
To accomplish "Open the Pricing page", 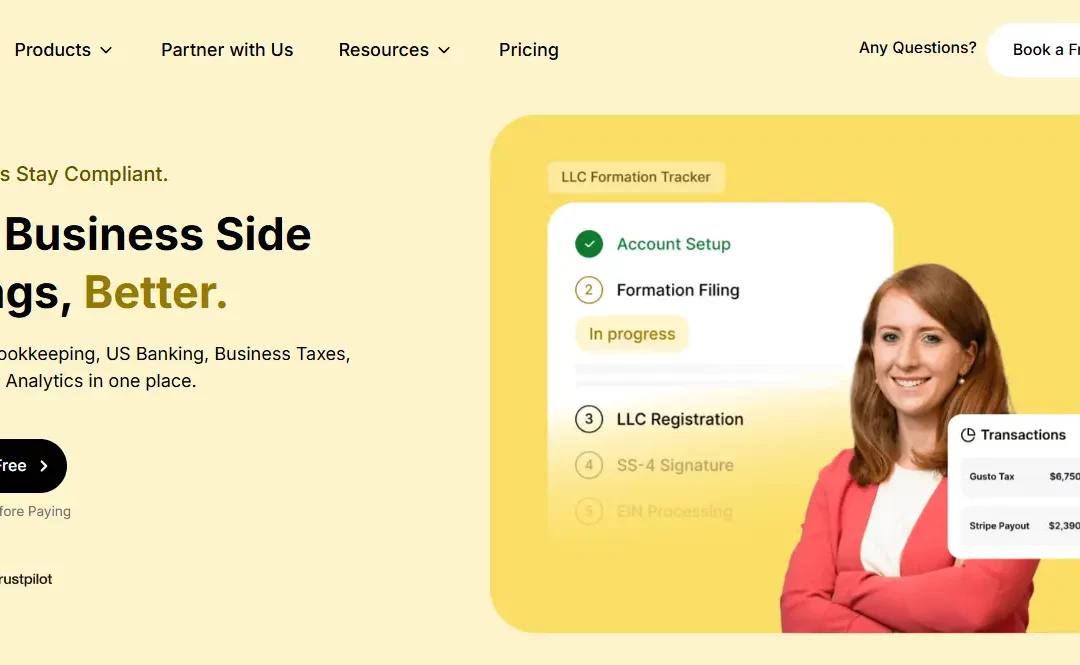I will (528, 50).
